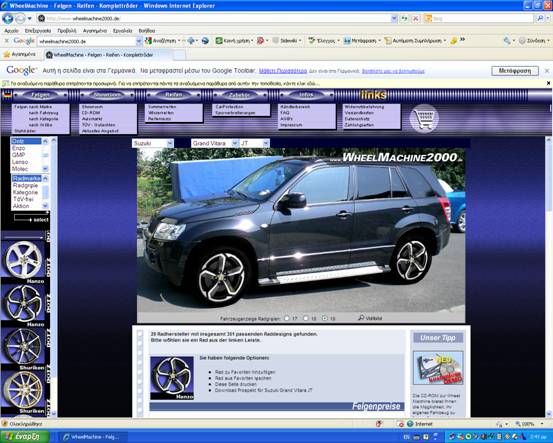The image size is (553, 443).
Task: Open Google Toolbar wrench settings
Action: [x=508, y=41]
